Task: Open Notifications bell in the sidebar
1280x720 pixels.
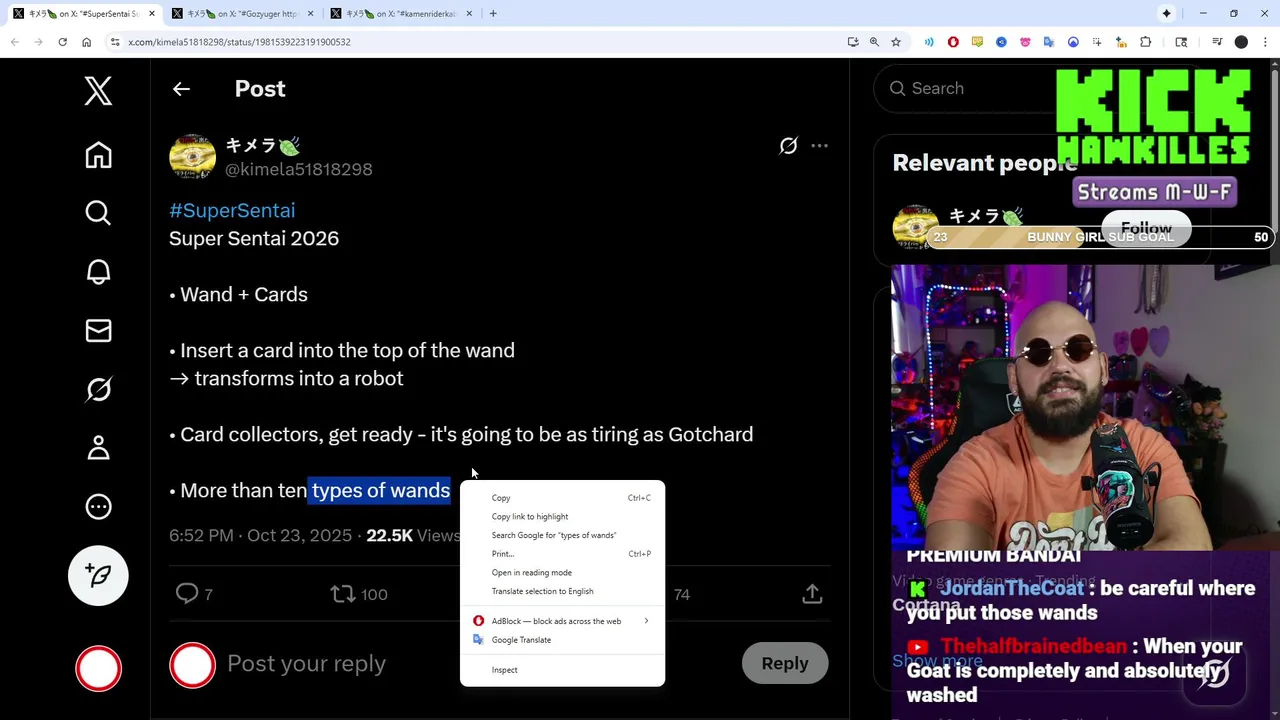Action: [98, 272]
